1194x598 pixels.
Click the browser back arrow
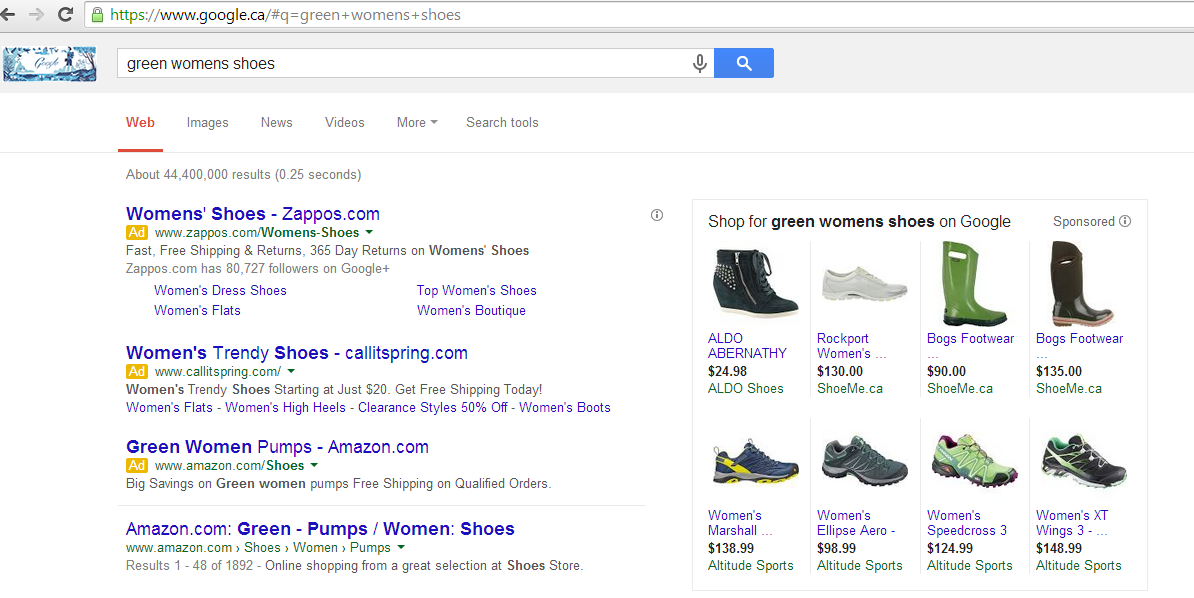[x=8, y=14]
